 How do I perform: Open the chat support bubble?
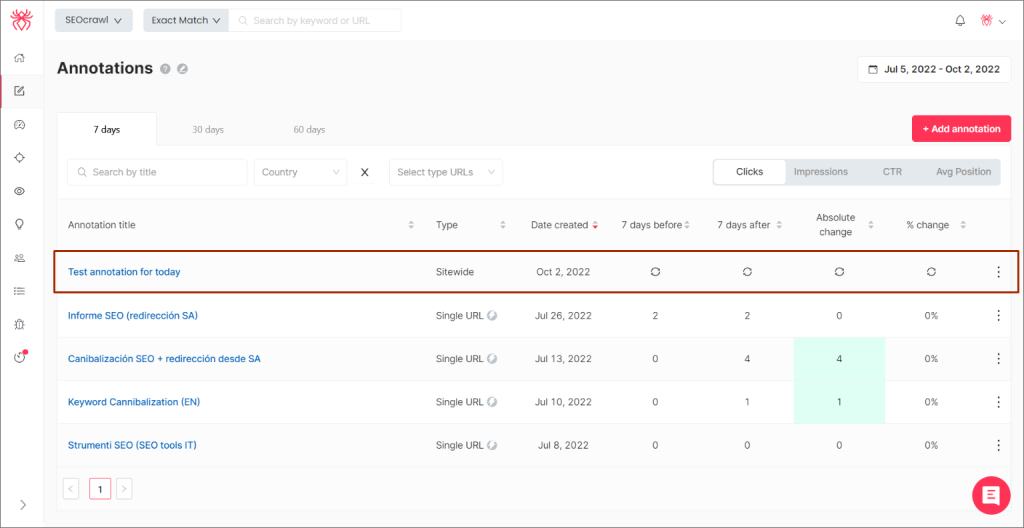point(991,495)
